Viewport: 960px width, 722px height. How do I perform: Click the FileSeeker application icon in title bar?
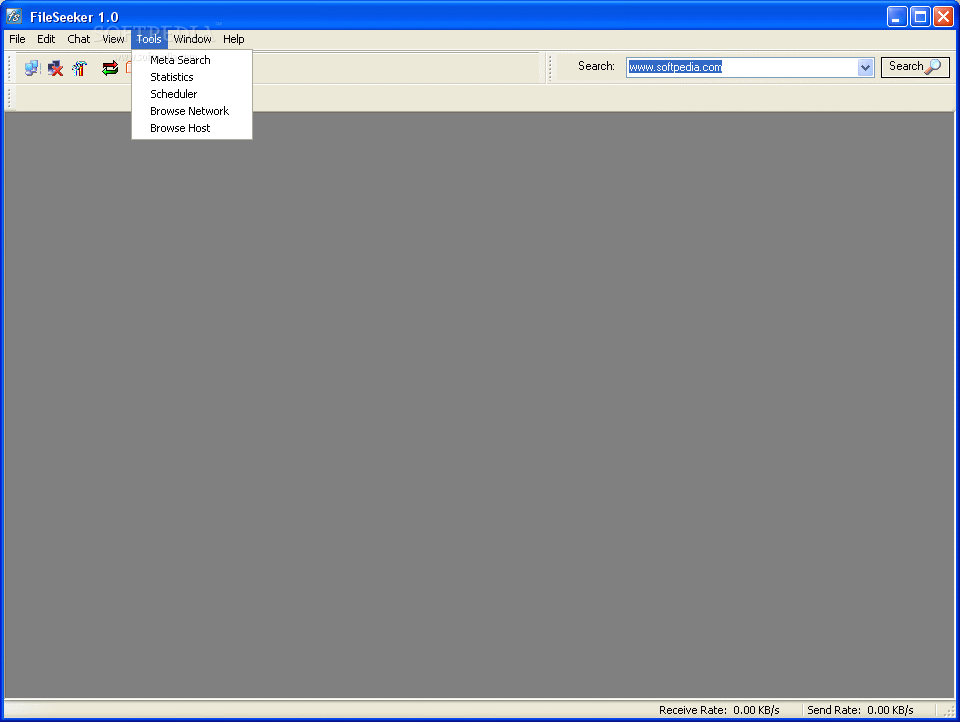pyautogui.click(x=14, y=16)
